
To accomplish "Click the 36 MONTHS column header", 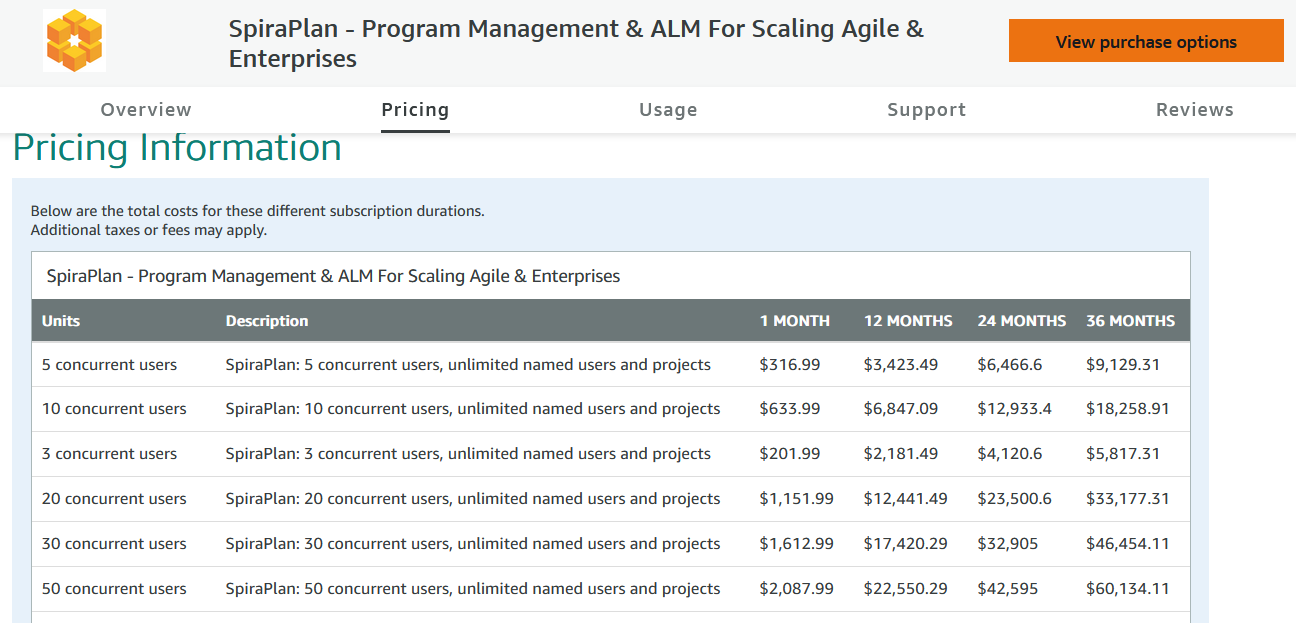I will [x=1130, y=321].
